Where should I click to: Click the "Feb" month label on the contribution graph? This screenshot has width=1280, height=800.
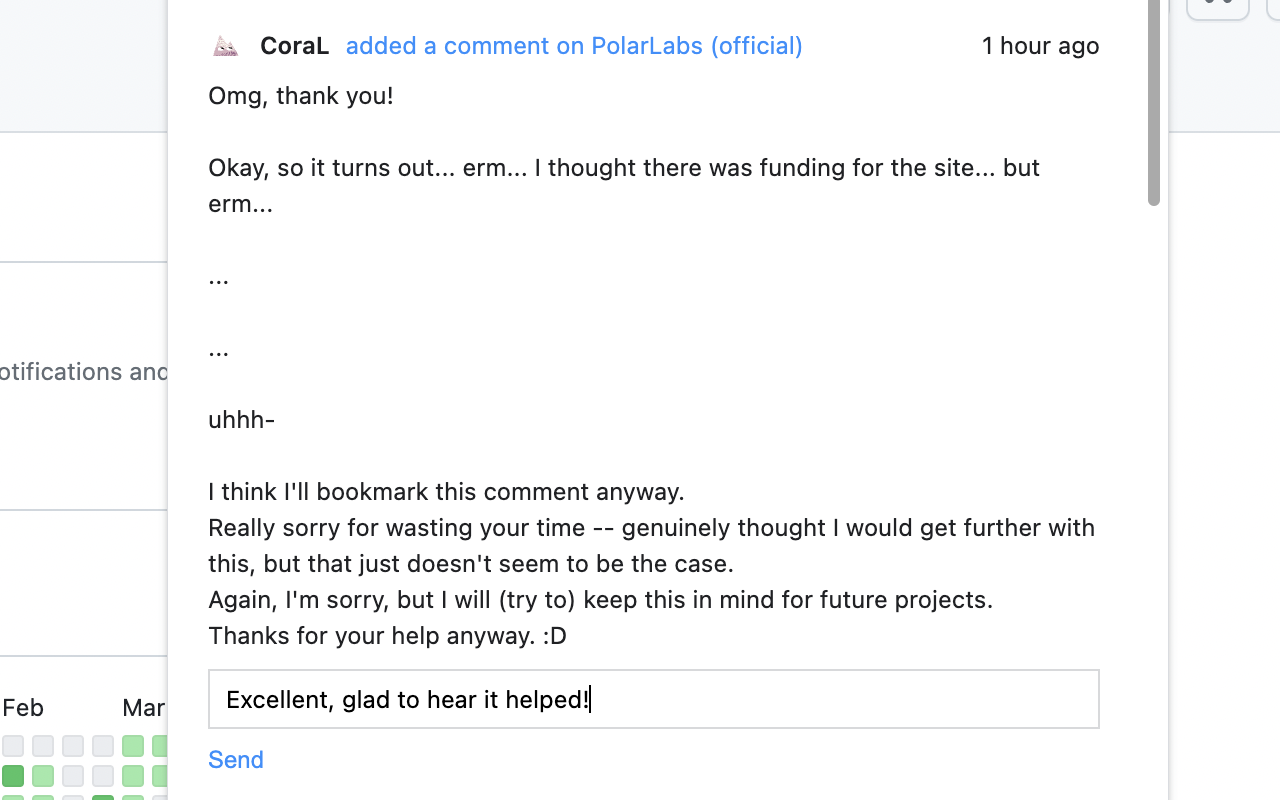pos(23,708)
